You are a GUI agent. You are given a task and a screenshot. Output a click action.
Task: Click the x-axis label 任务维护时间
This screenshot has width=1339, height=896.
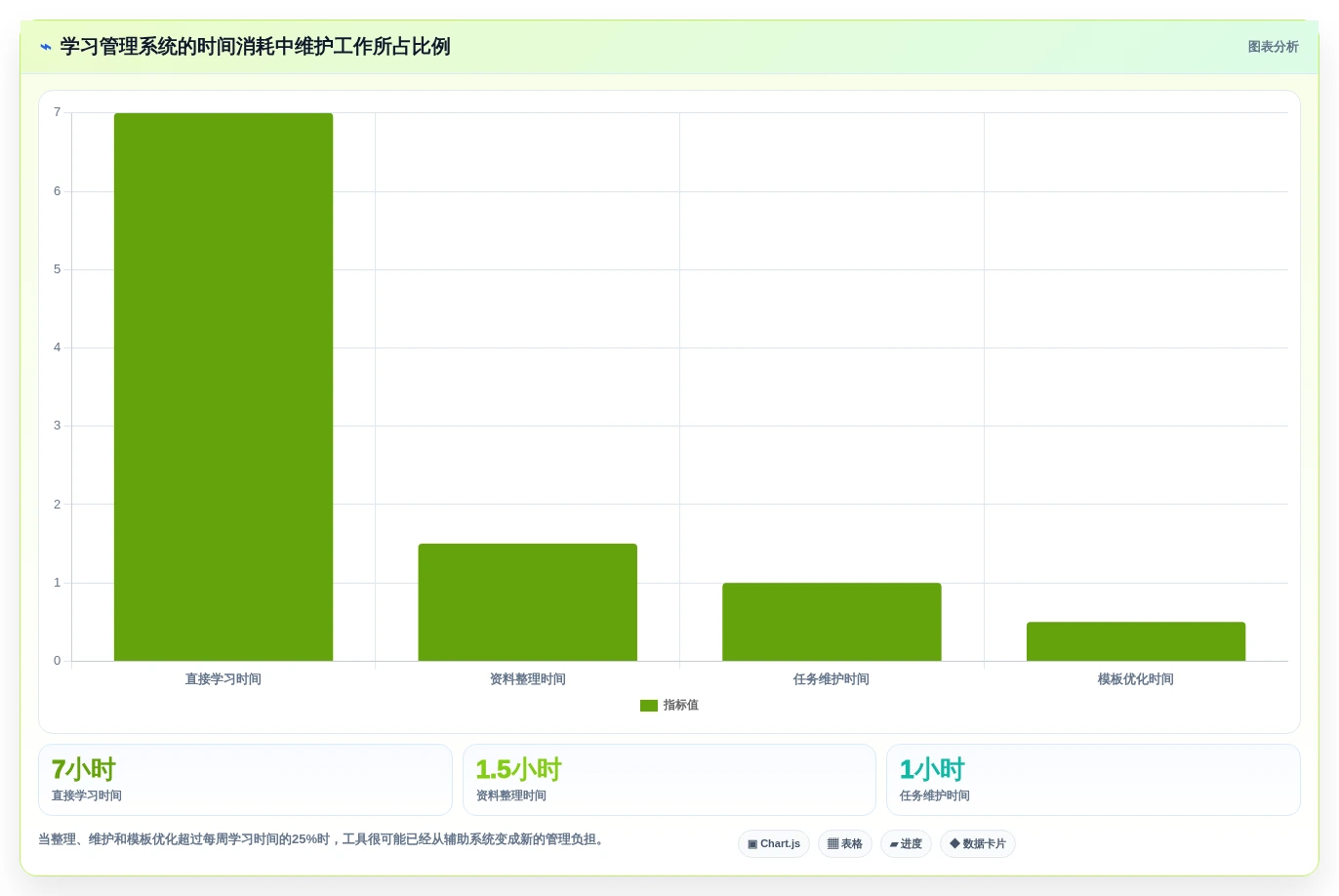point(832,679)
